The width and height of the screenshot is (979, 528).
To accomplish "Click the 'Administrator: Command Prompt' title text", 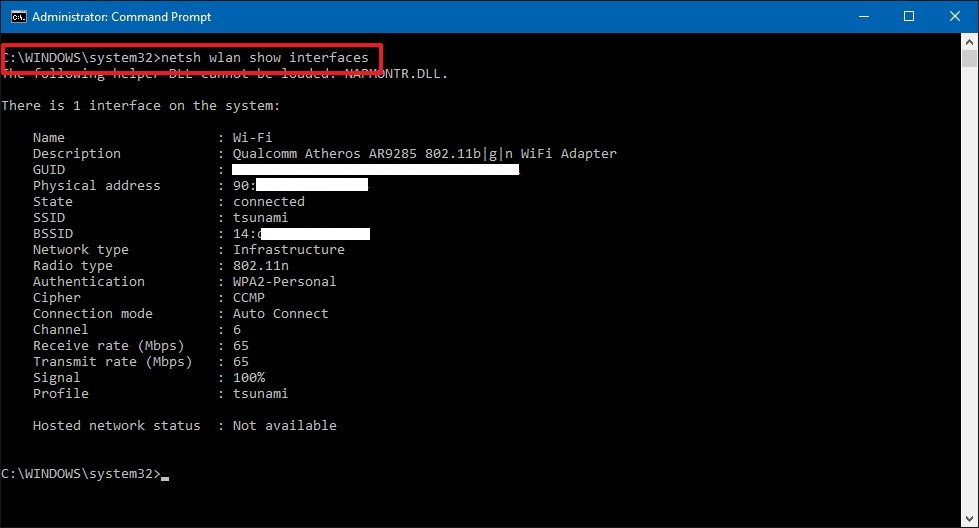I will coord(122,17).
